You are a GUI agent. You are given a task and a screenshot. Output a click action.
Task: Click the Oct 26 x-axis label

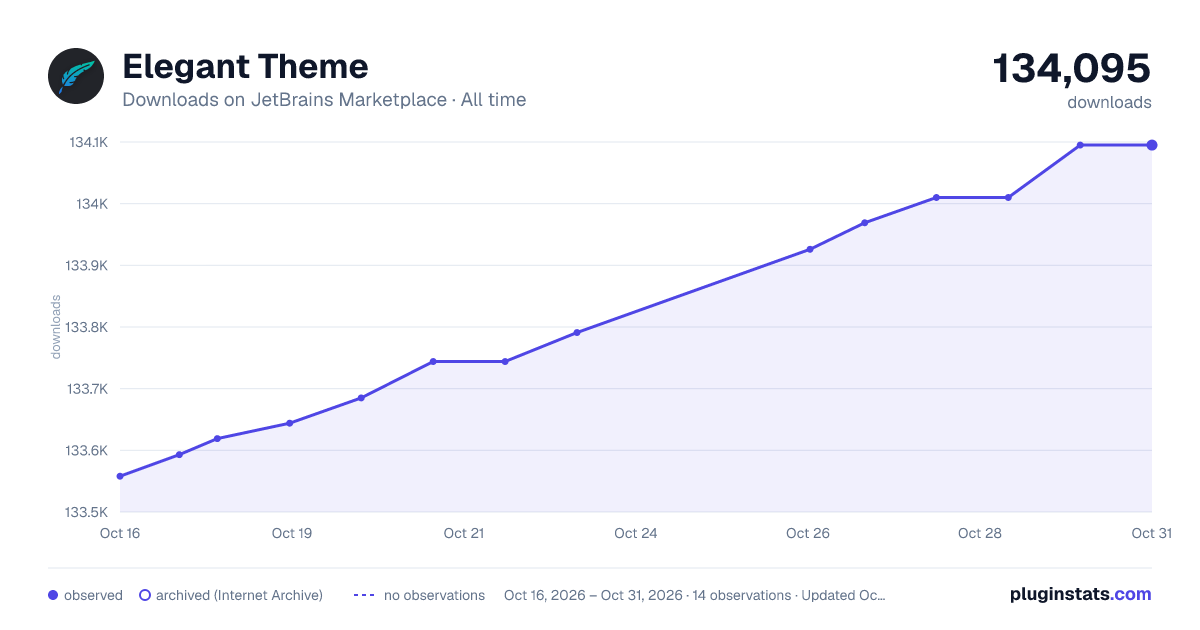(808, 533)
